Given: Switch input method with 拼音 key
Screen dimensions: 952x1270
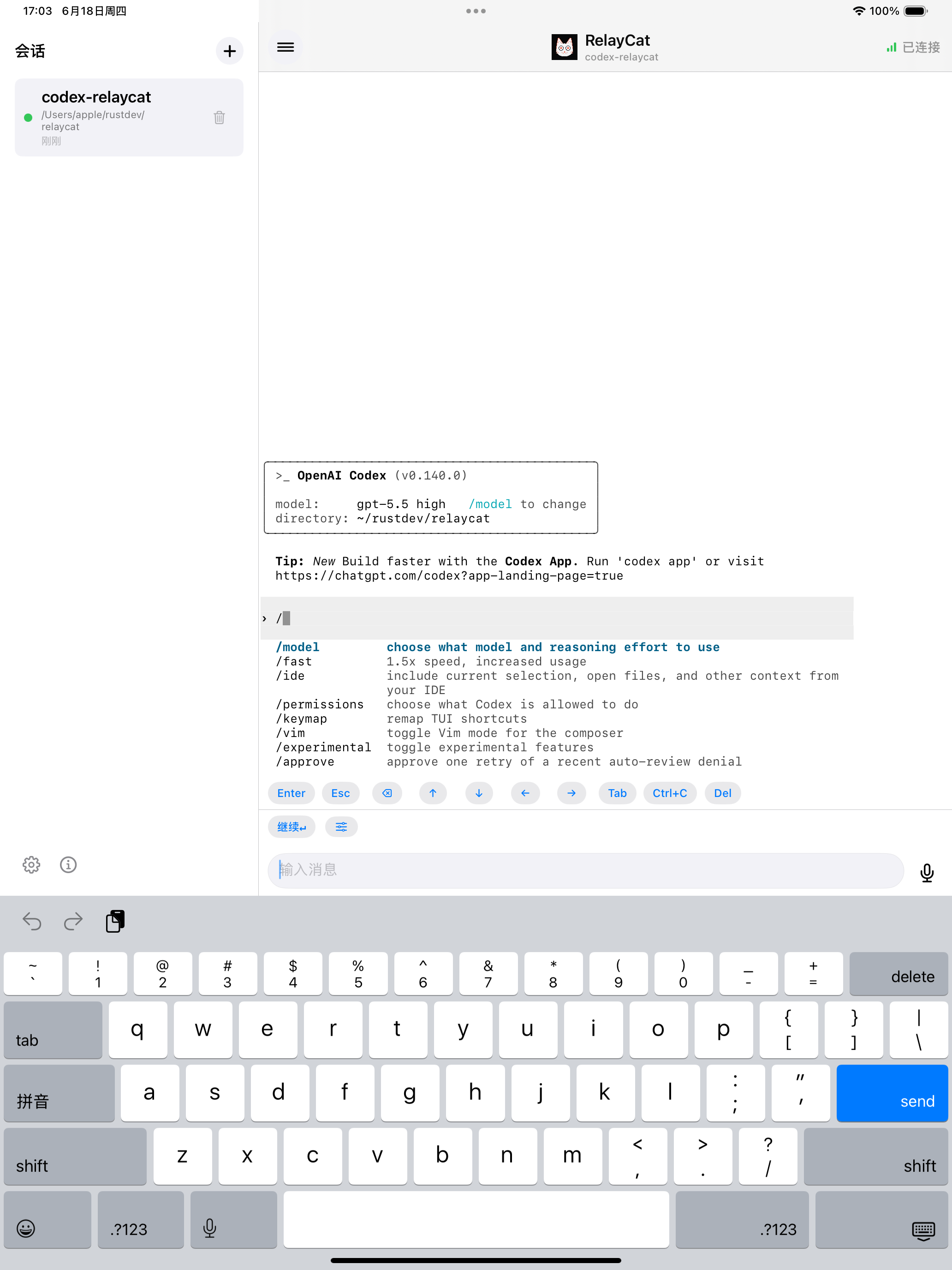Looking at the screenshot, I should tap(59, 1093).
